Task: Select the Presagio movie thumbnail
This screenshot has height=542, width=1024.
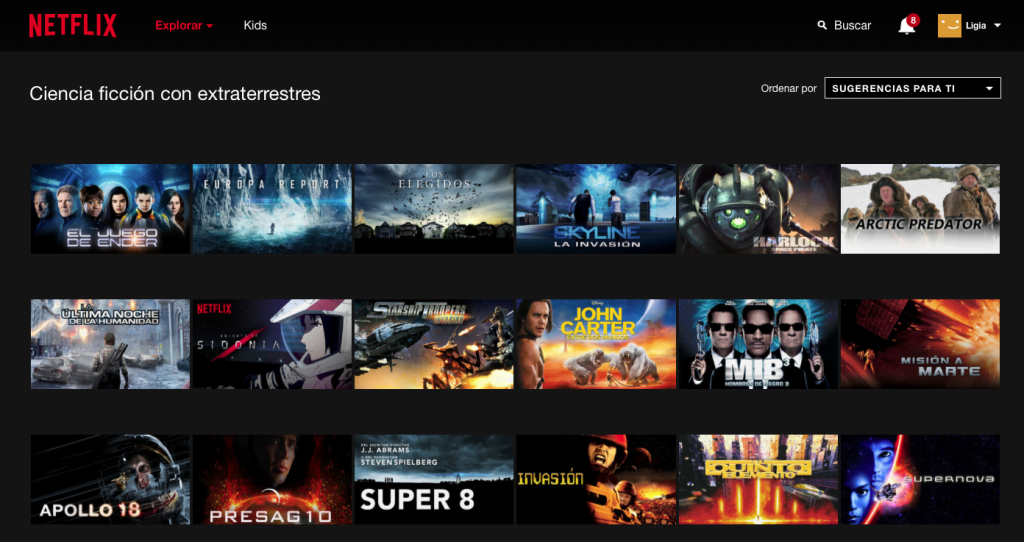Action: (272, 480)
